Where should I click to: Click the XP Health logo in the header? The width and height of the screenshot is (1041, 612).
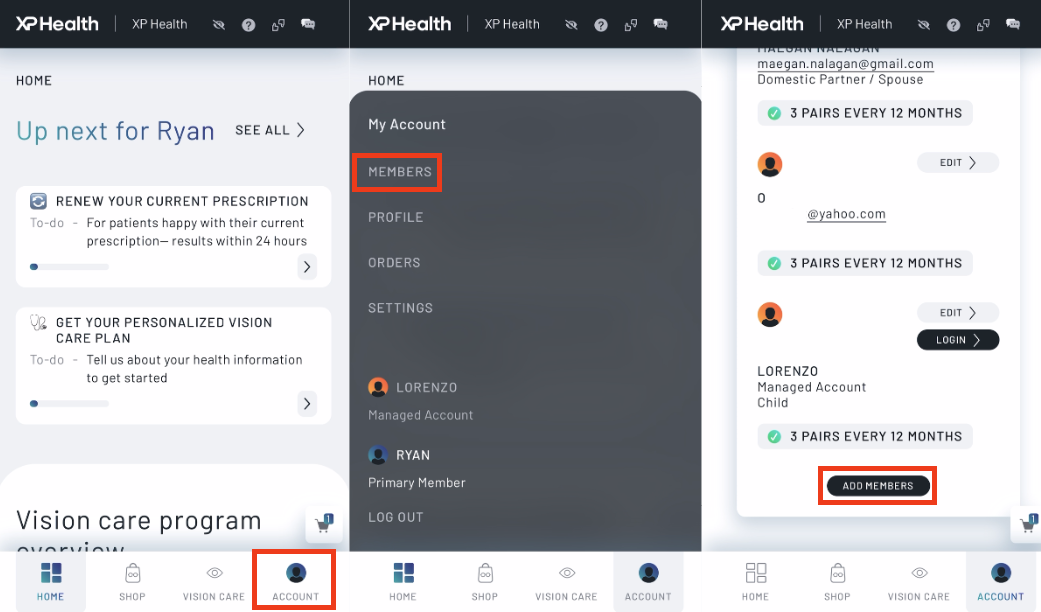(57, 23)
